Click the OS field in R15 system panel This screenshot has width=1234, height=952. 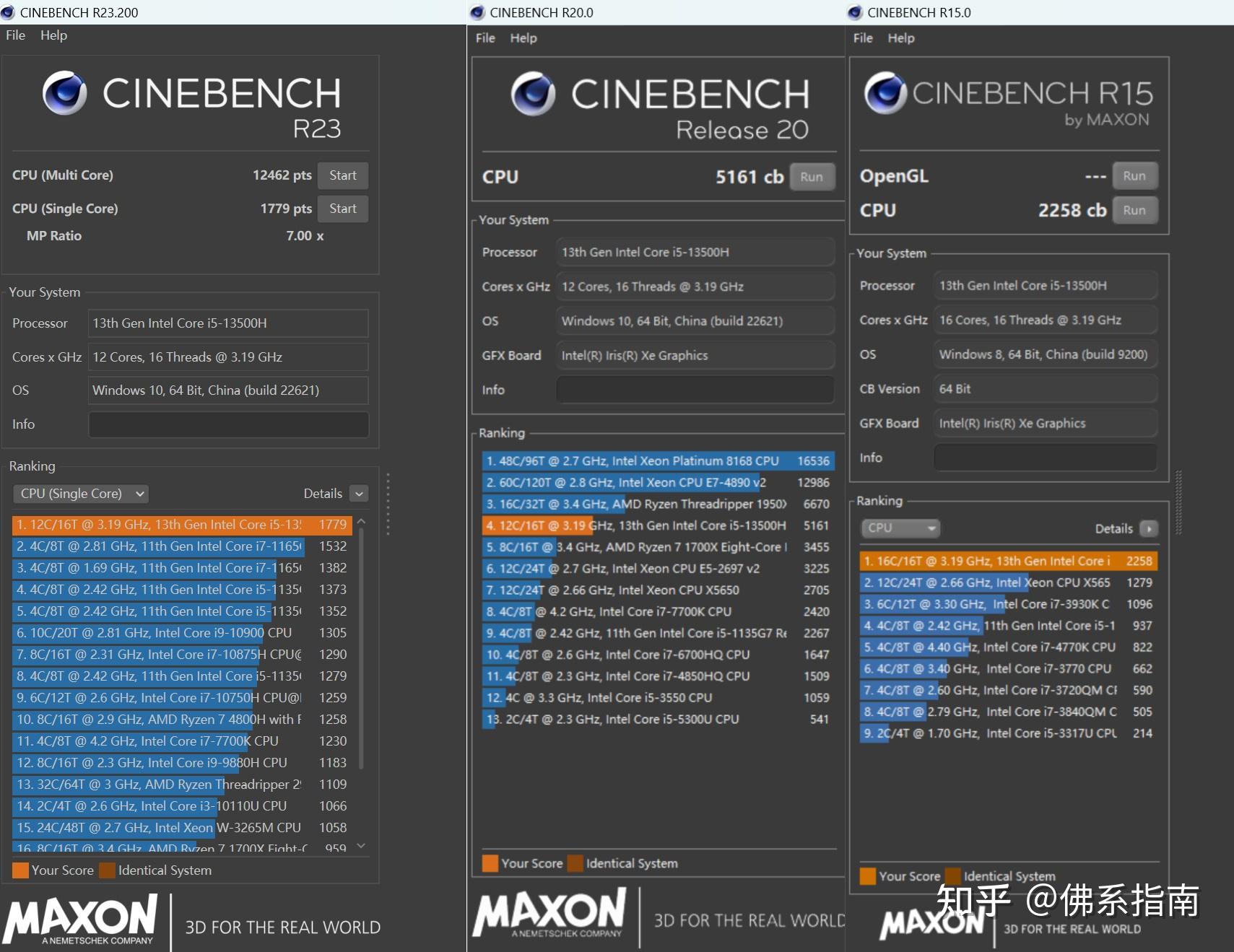pos(1046,354)
